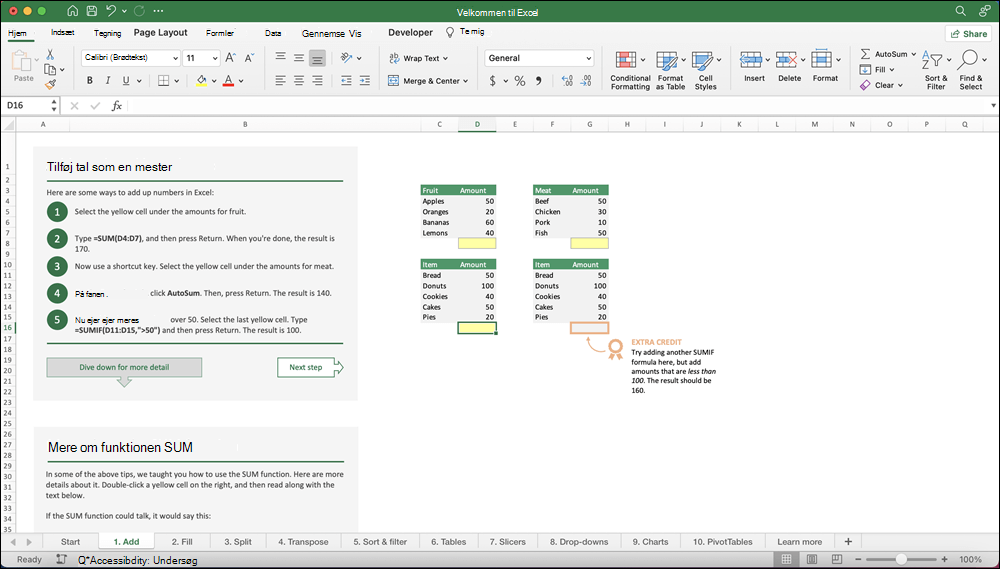Open Sort & Filter
The image size is (1000, 569).
(936, 70)
